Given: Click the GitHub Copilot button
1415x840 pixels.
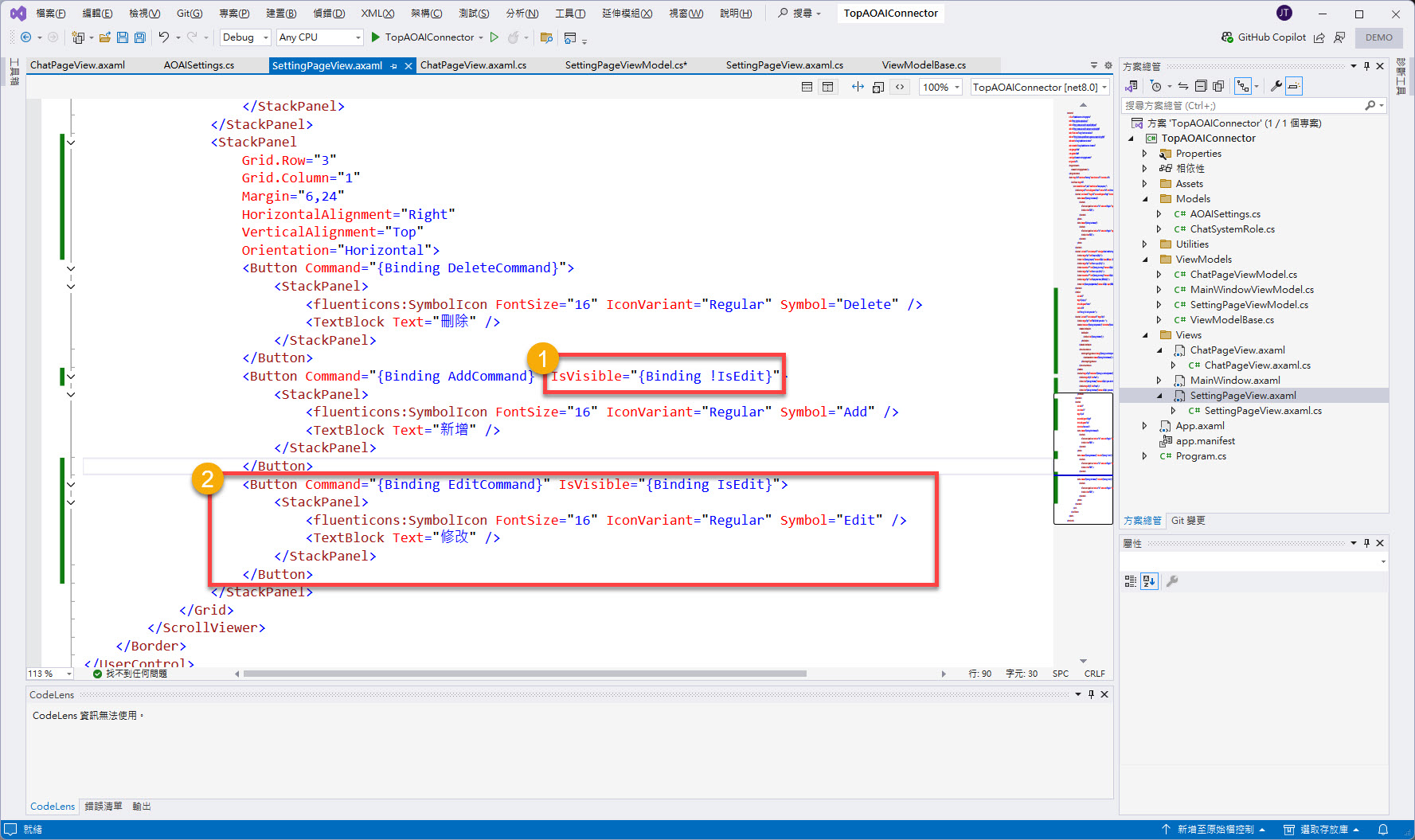Looking at the screenshot, I should (x=1264, y=37).
